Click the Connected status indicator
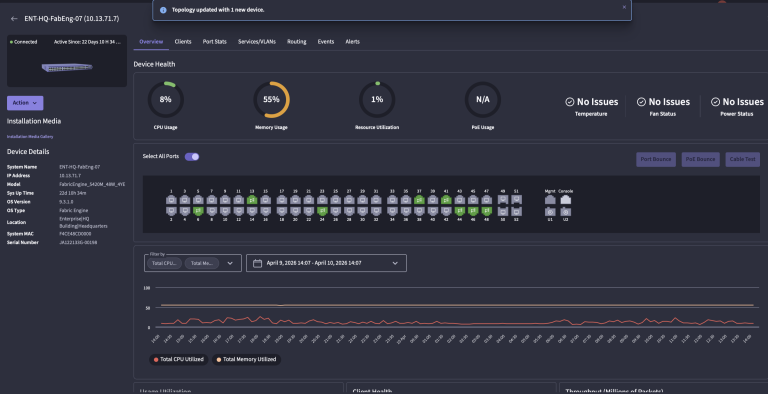The width and height of the screenshot is (768, 394). (24, 42)
